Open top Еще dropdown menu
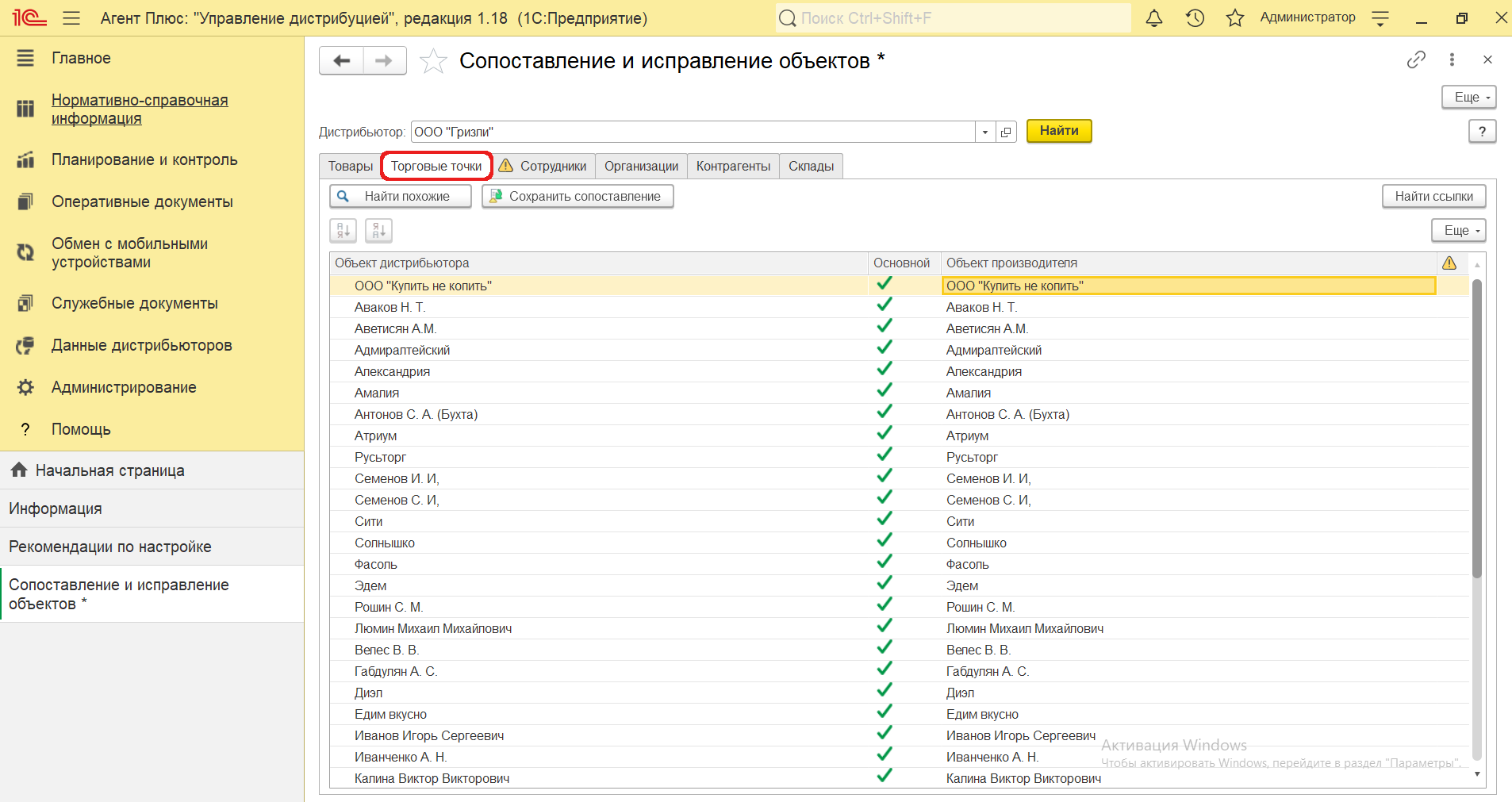 (1469, 97)
